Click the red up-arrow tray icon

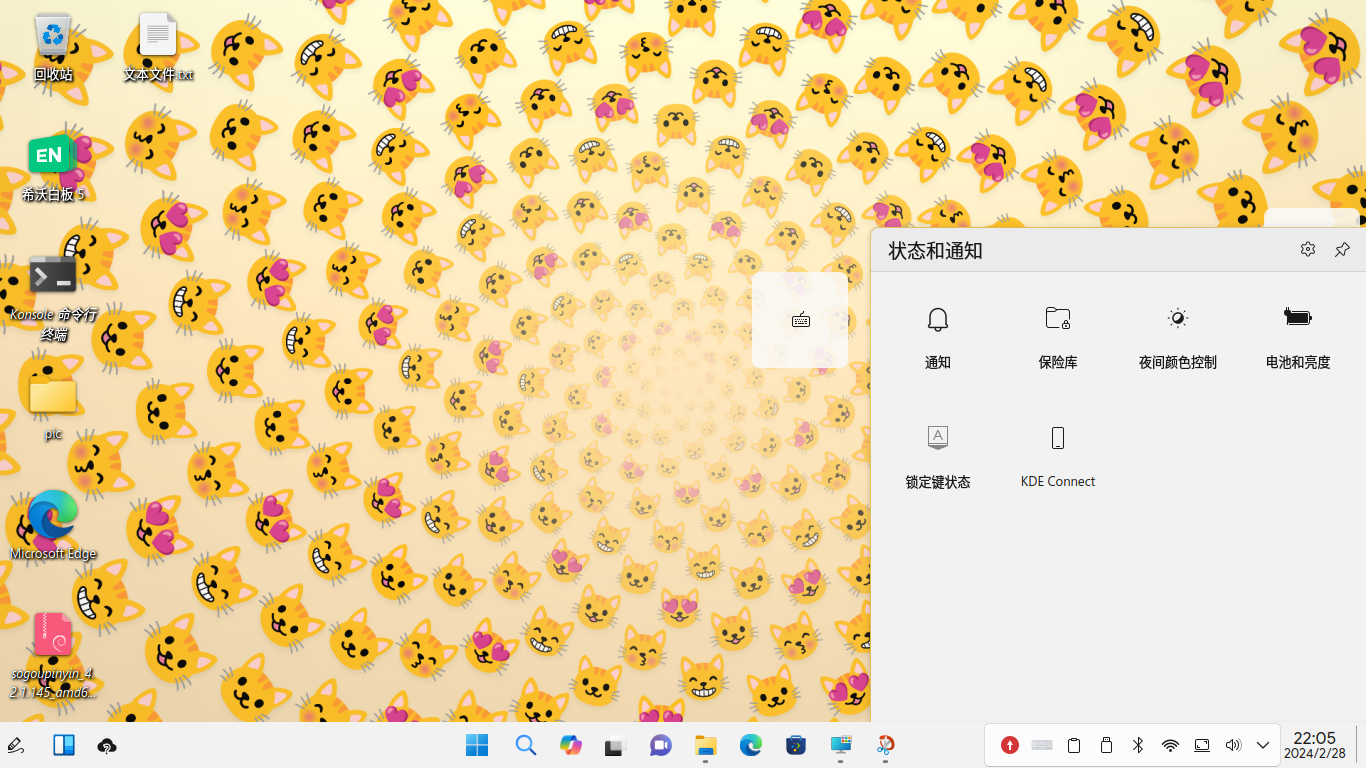(1010, 745)
